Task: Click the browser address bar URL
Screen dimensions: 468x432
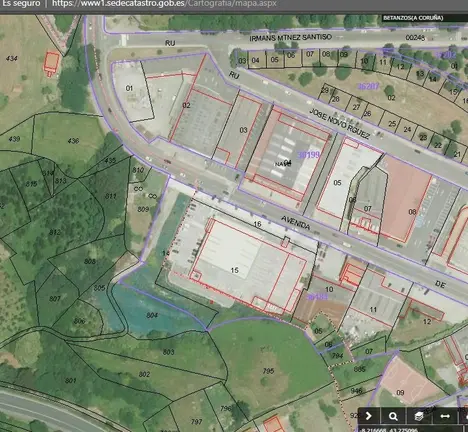Action: [x=164, y=4]
